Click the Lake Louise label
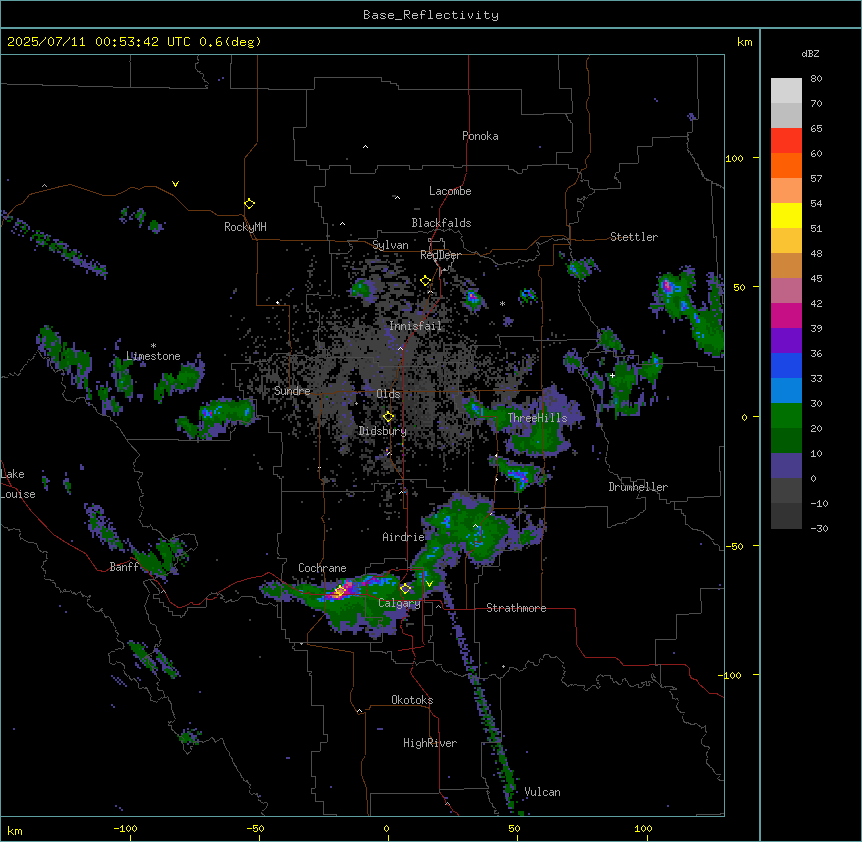This screenshot has height=842, width=862. [16, 484]
